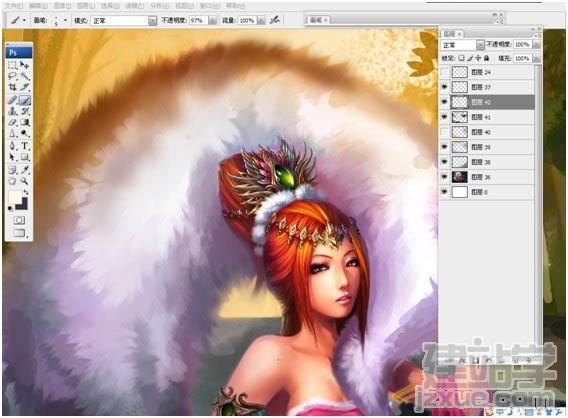This screenshot has height=418, width=568.
Task: Toggle Quick Mask mode
Action: point(19,220)
